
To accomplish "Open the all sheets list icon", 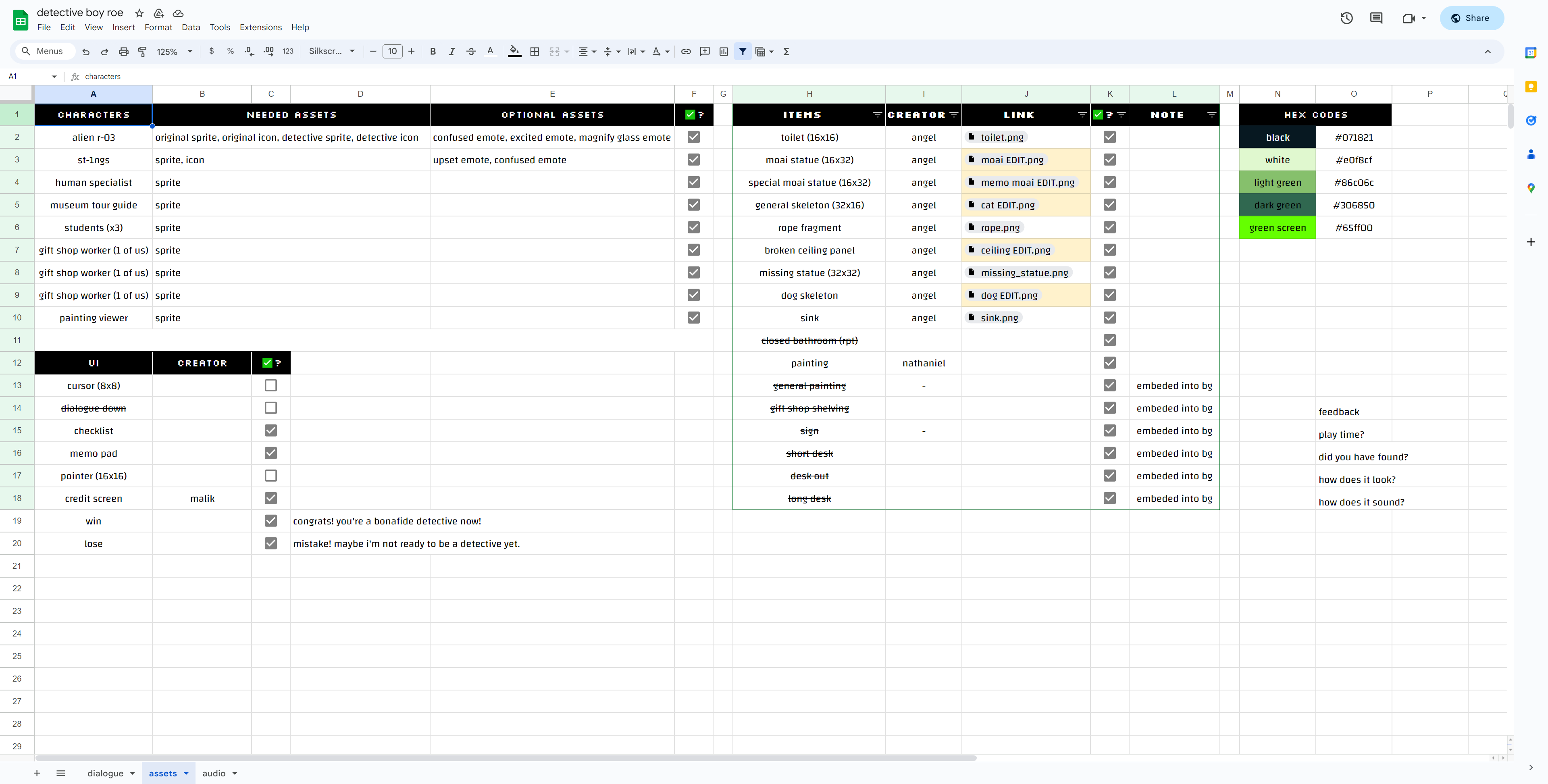I will (61, 773).
